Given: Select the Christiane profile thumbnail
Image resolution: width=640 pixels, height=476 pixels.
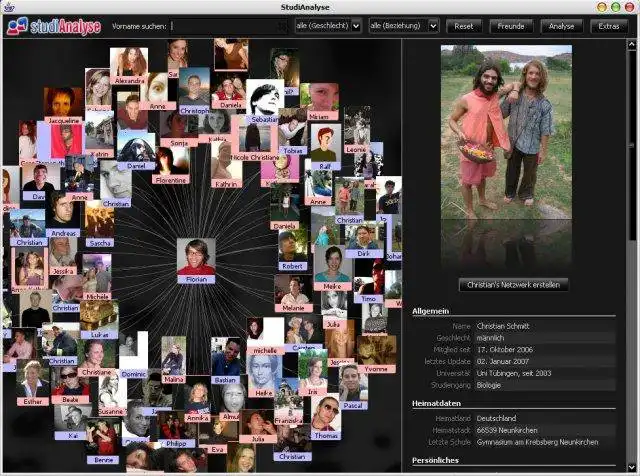Looking at the screenshot, I should (96, 358).
